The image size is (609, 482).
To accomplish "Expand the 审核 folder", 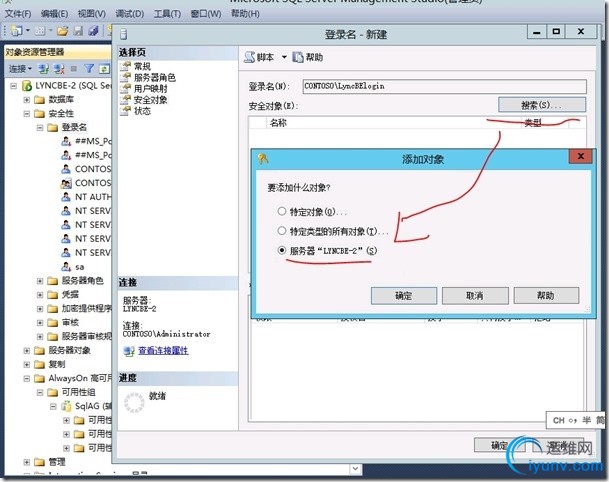I will (x=40, y=323).
